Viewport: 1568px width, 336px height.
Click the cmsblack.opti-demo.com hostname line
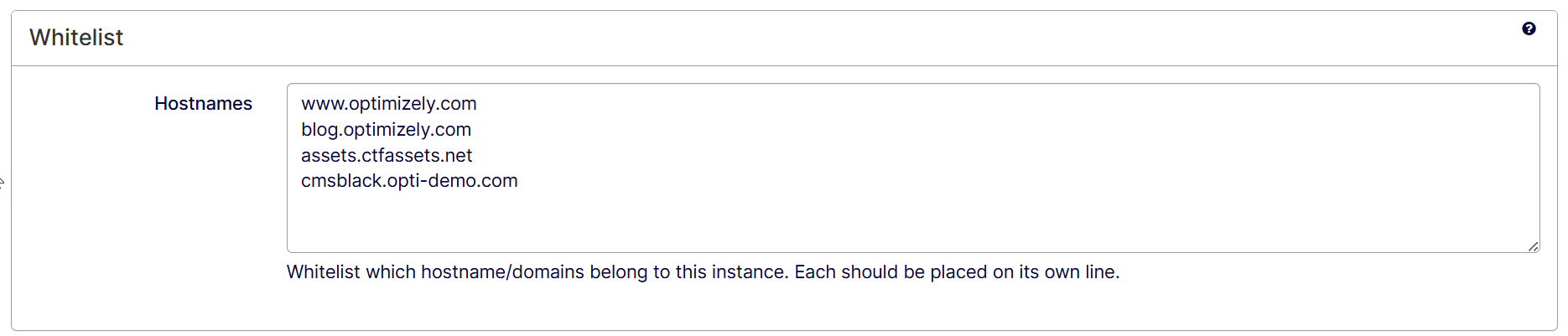(409, 181)
